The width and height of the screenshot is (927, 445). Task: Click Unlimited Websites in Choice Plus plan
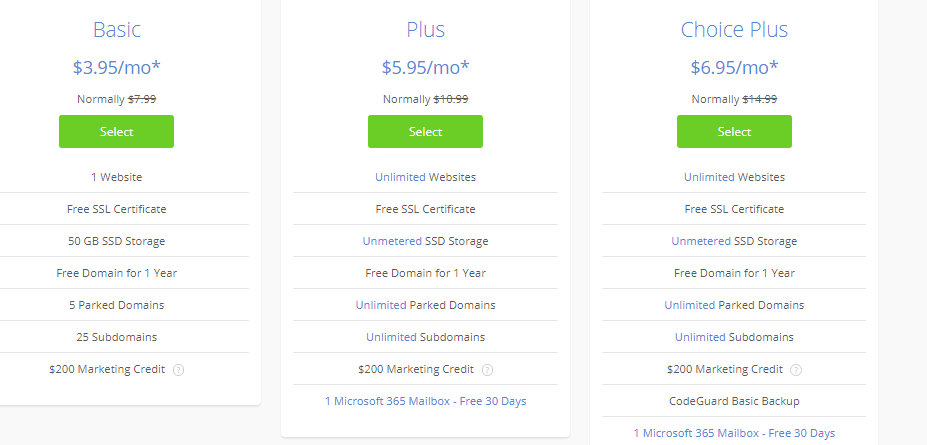tap(734, 177)
